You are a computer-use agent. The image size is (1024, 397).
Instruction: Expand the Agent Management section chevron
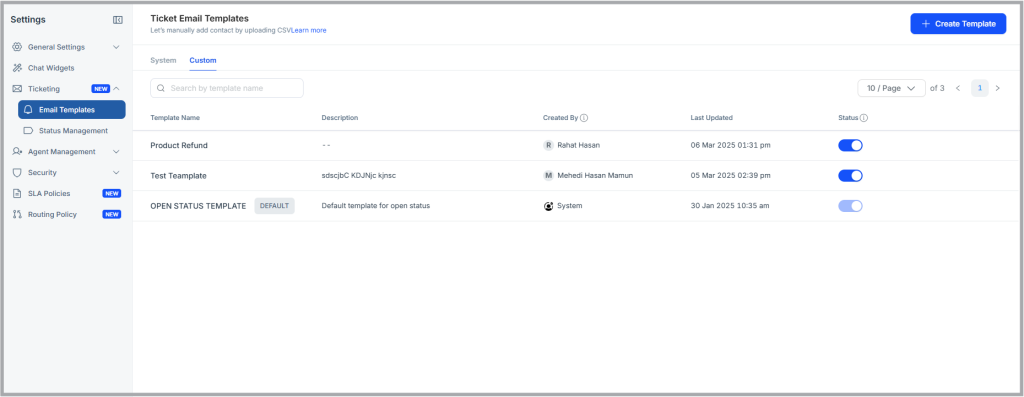click(x=116, y=151)
